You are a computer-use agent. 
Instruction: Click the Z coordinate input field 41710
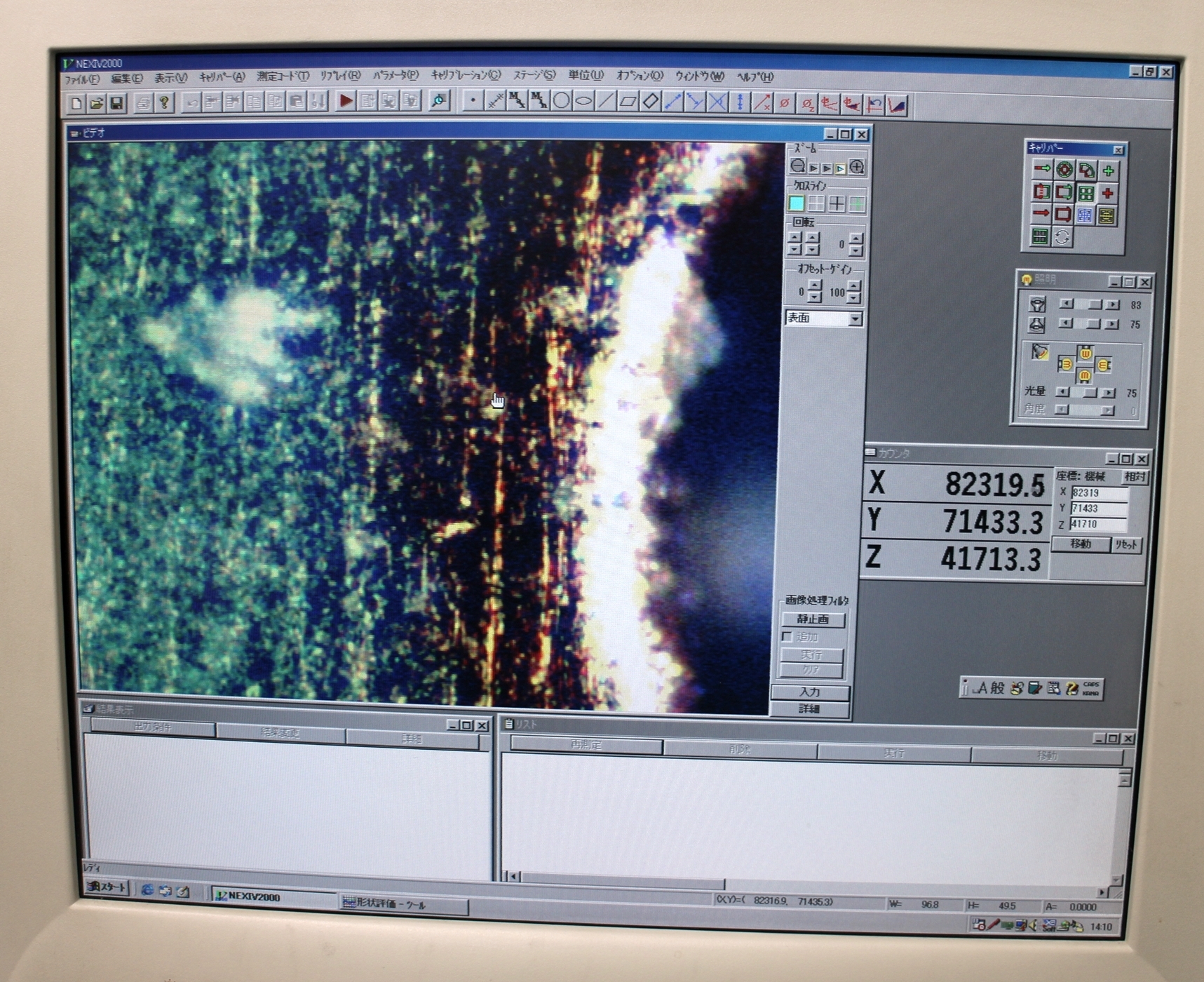click(1097, 525)
